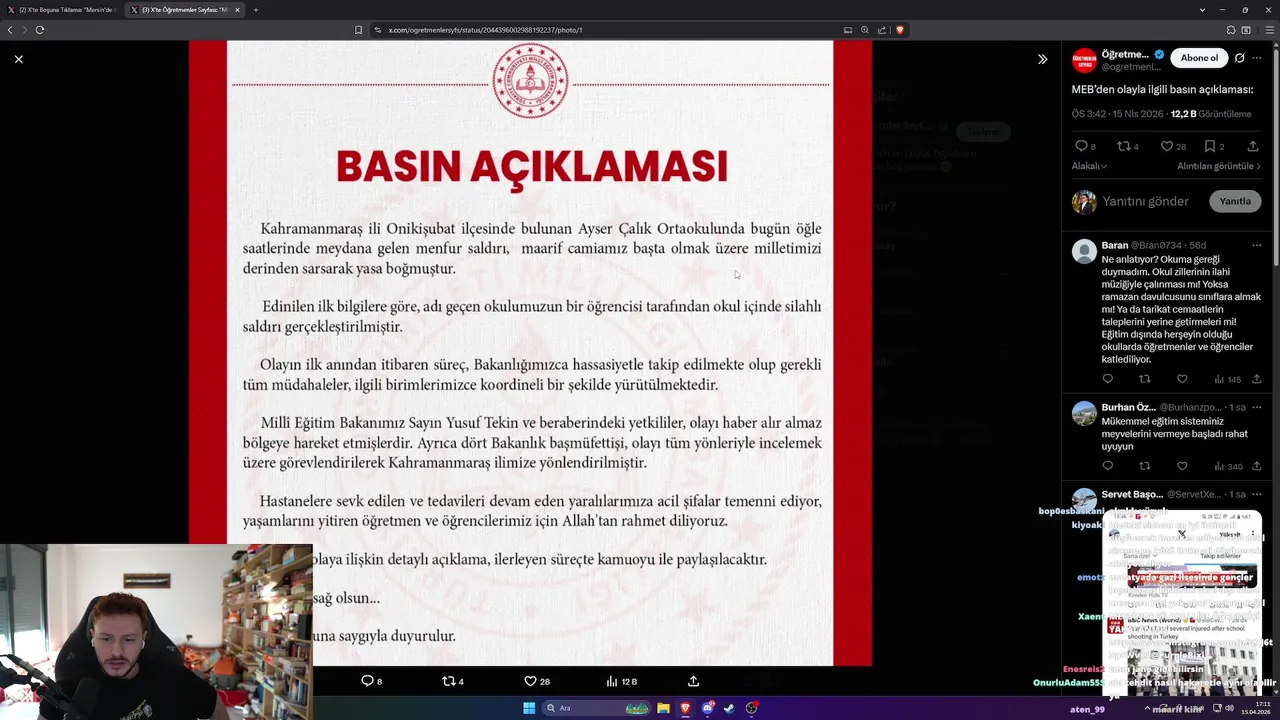1280x720 pixels.
Task: Open the browser hamburger menu
Action: 1270,30
